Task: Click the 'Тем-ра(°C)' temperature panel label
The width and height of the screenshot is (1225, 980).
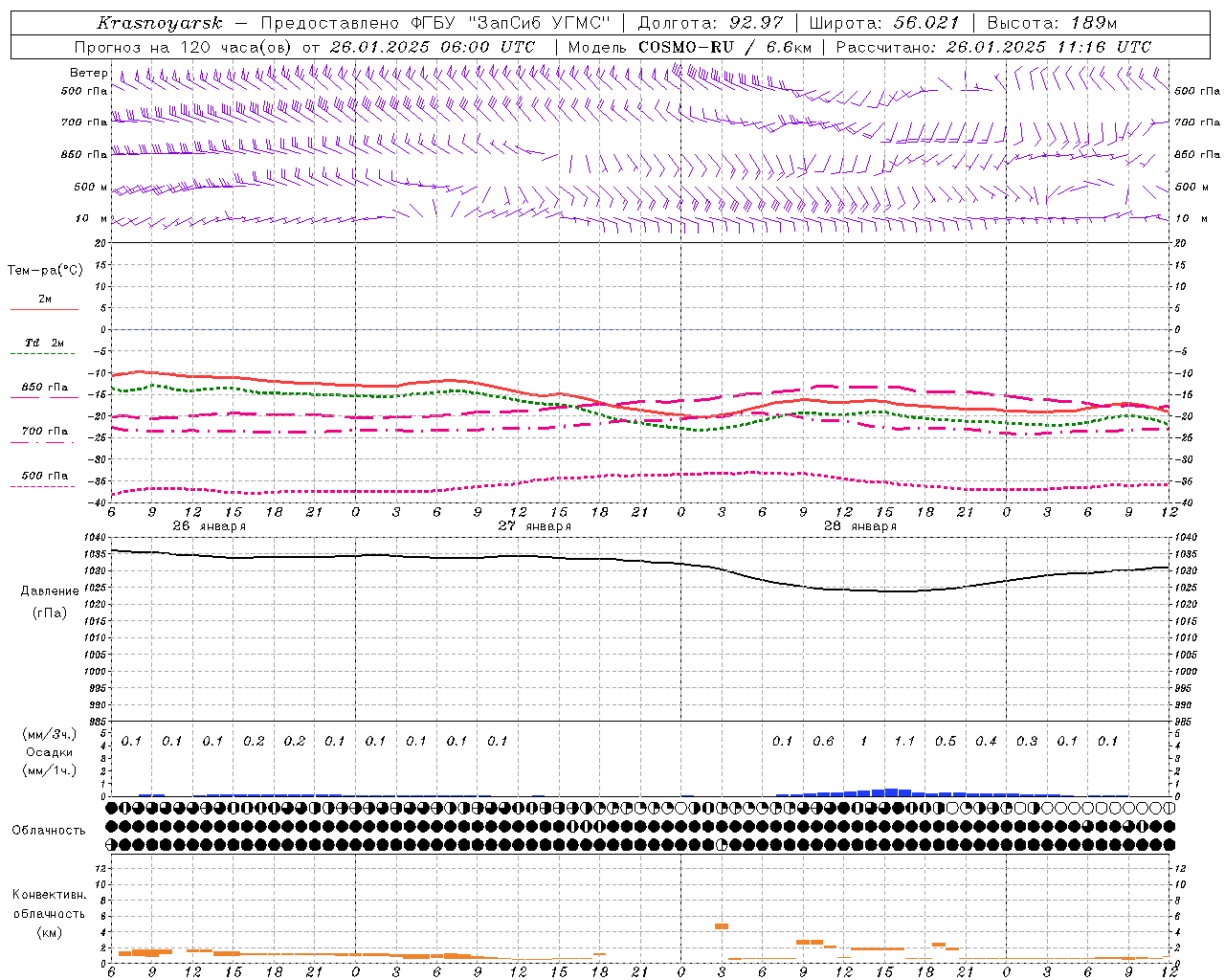Action: tap(45, 270)
